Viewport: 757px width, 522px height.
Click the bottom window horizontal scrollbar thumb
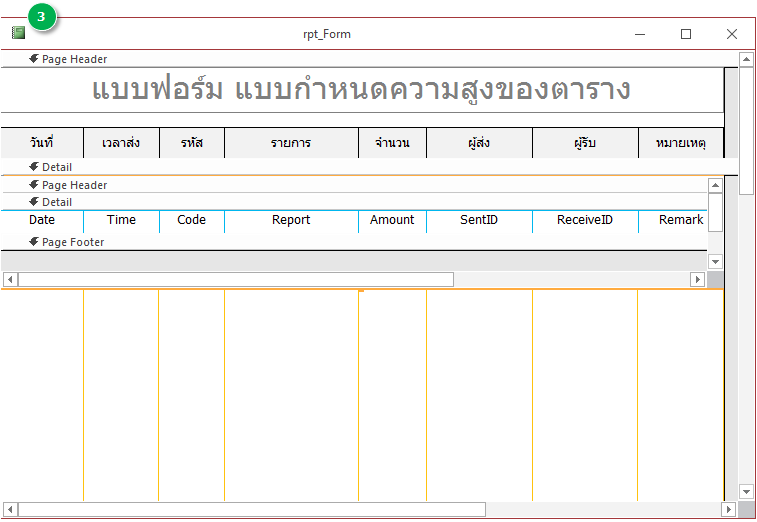tap(251, 509)
